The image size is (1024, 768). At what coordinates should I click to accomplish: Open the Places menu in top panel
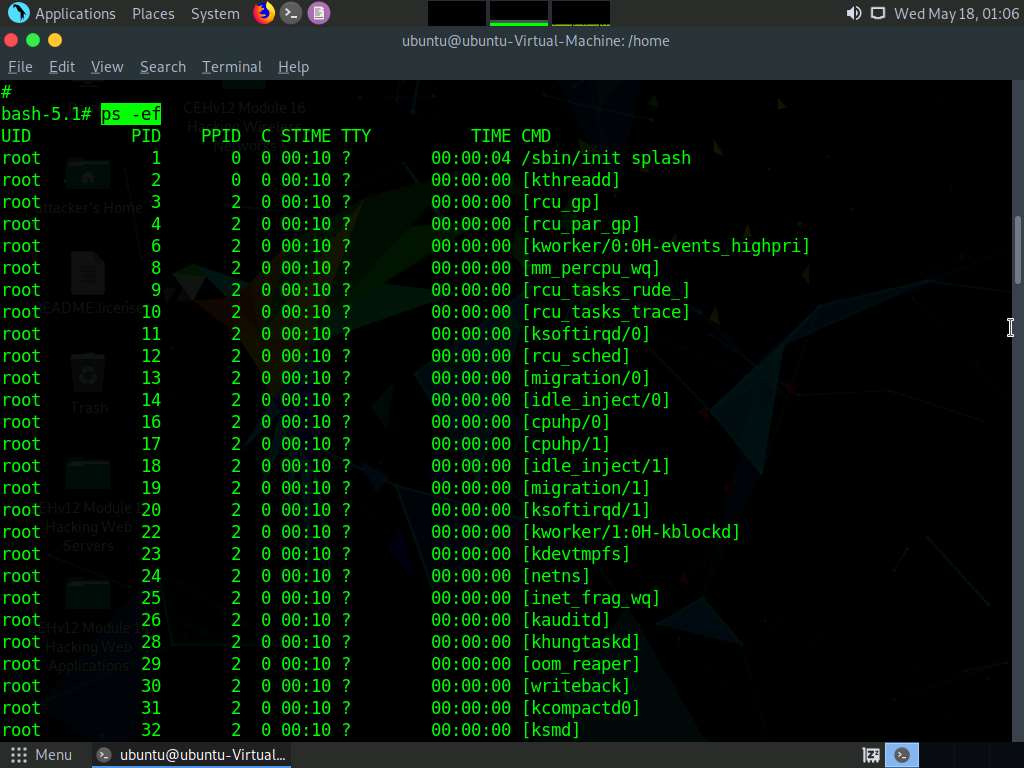click(x=153, y=14)
